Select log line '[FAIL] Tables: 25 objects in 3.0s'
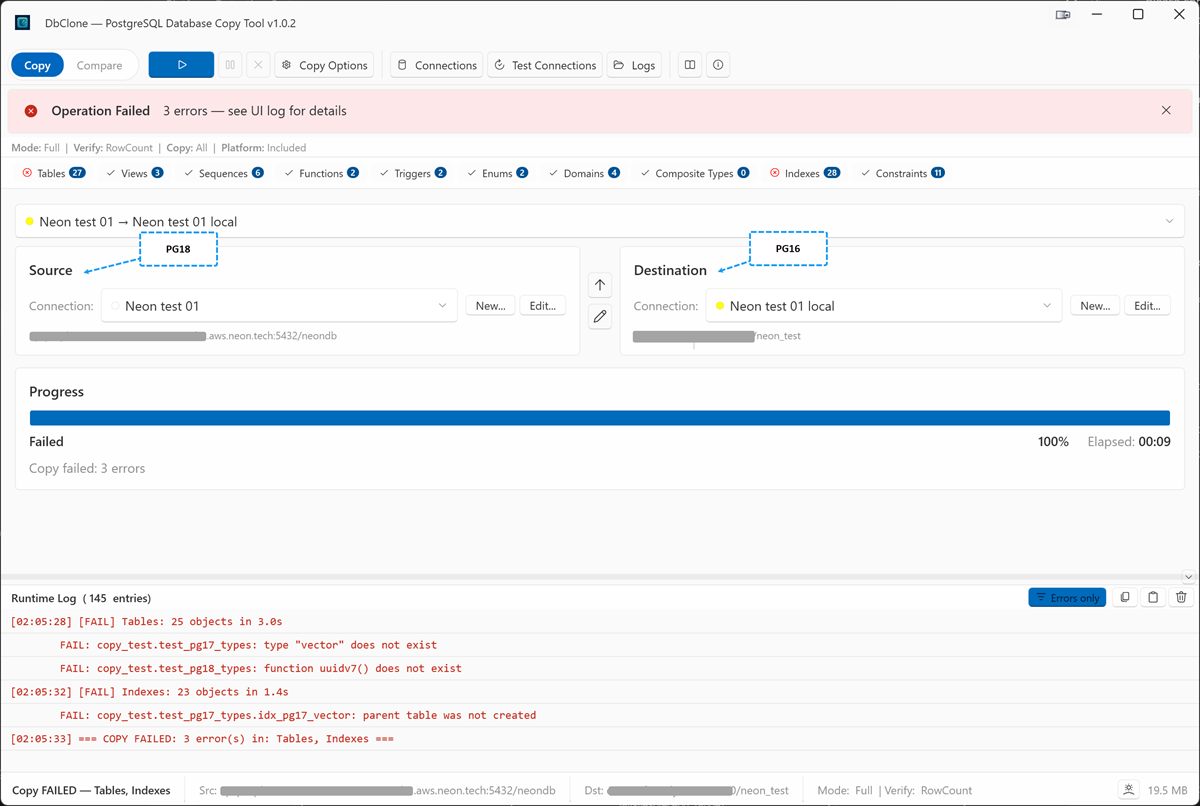Screen dimensions: 1200x806 [x=600, y=621]
